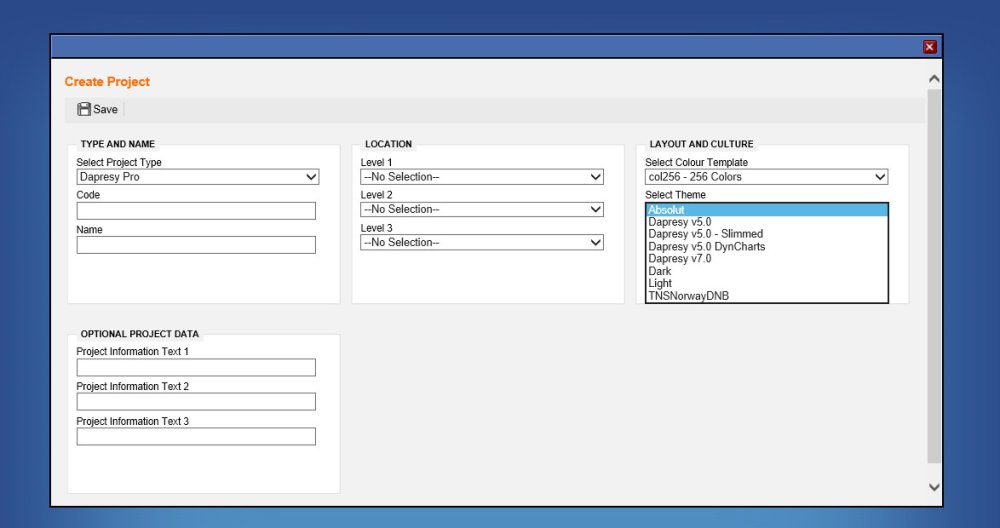Focus the Name input field
This screenshot has width=1000, height=528.
click(196, 245)
